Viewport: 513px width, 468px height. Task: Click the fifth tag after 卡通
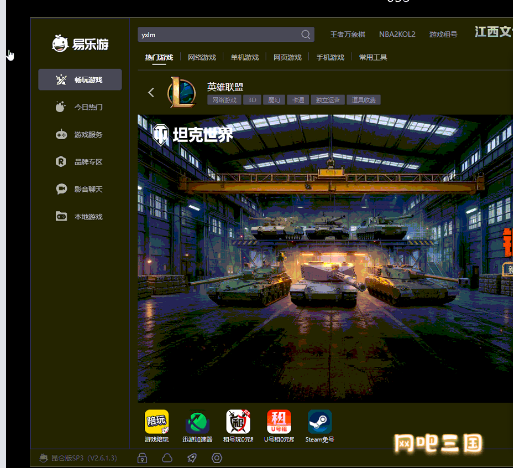[x=328, y=100]
